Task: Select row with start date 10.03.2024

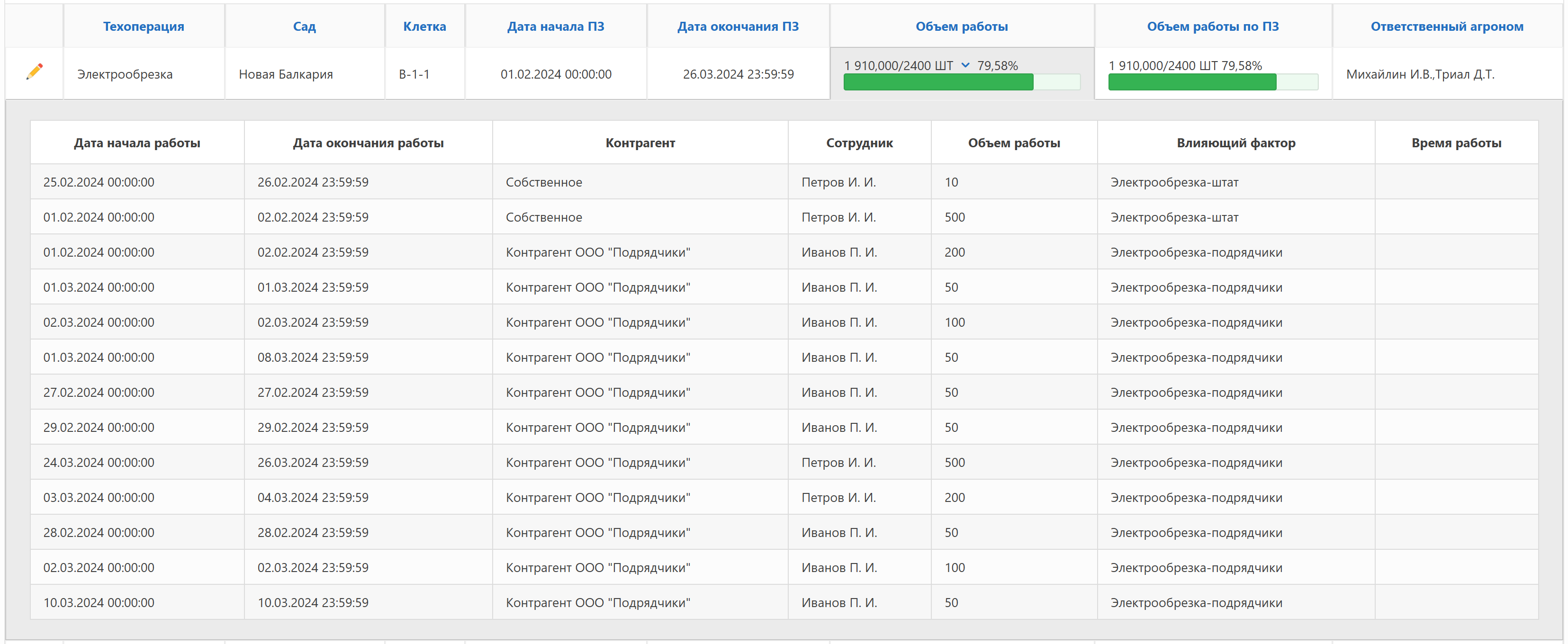Action: click(x=99, y=603)
